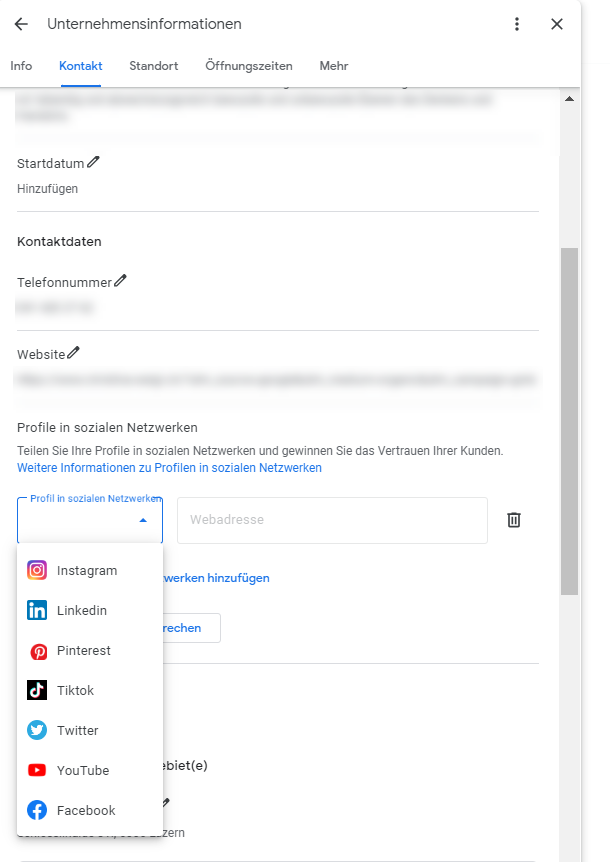
Task: Click the partially hidden Abbrechen button
Action: pyautogui.click(x=191, y=628)
